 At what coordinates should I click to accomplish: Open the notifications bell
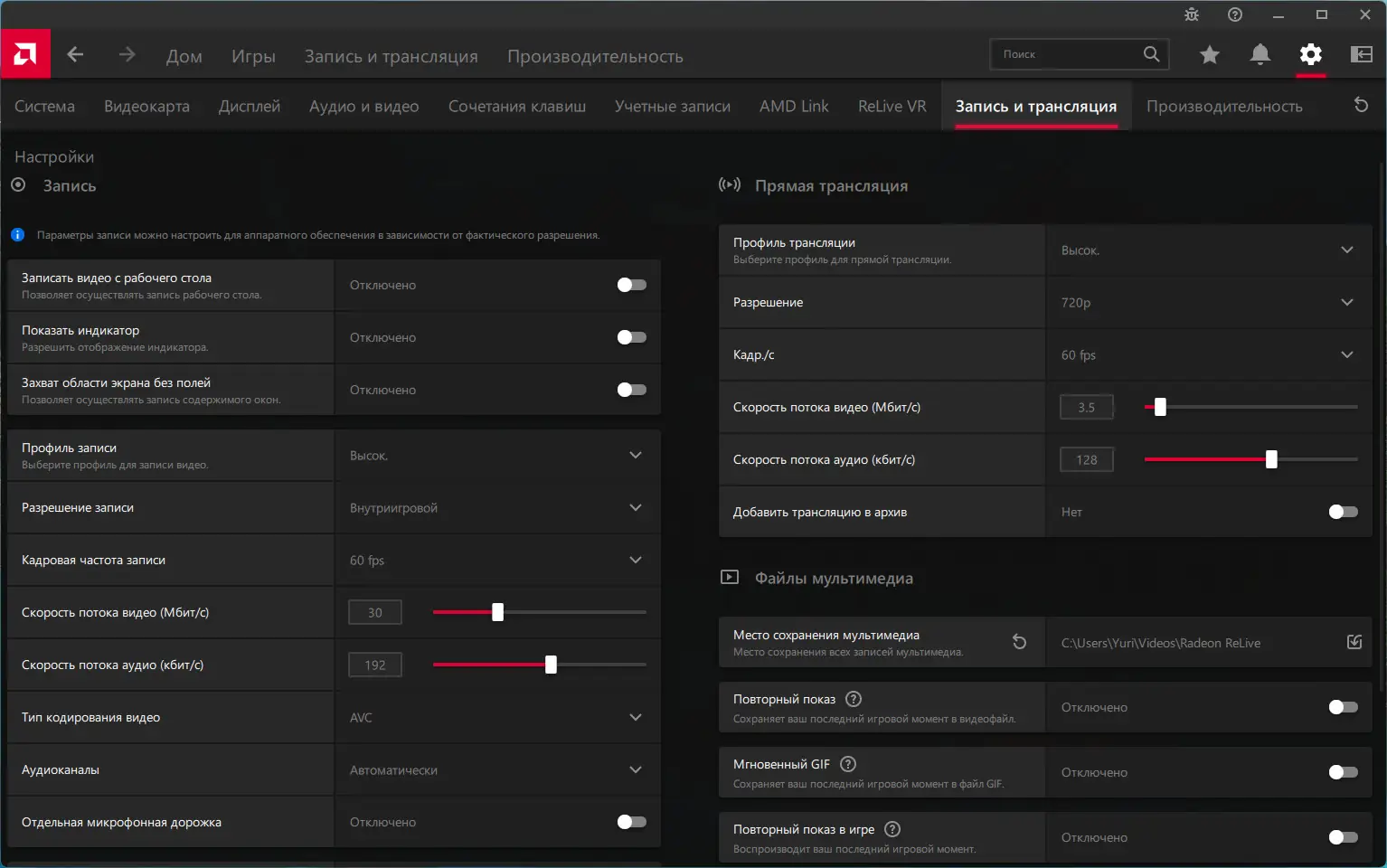[1260, 55]
